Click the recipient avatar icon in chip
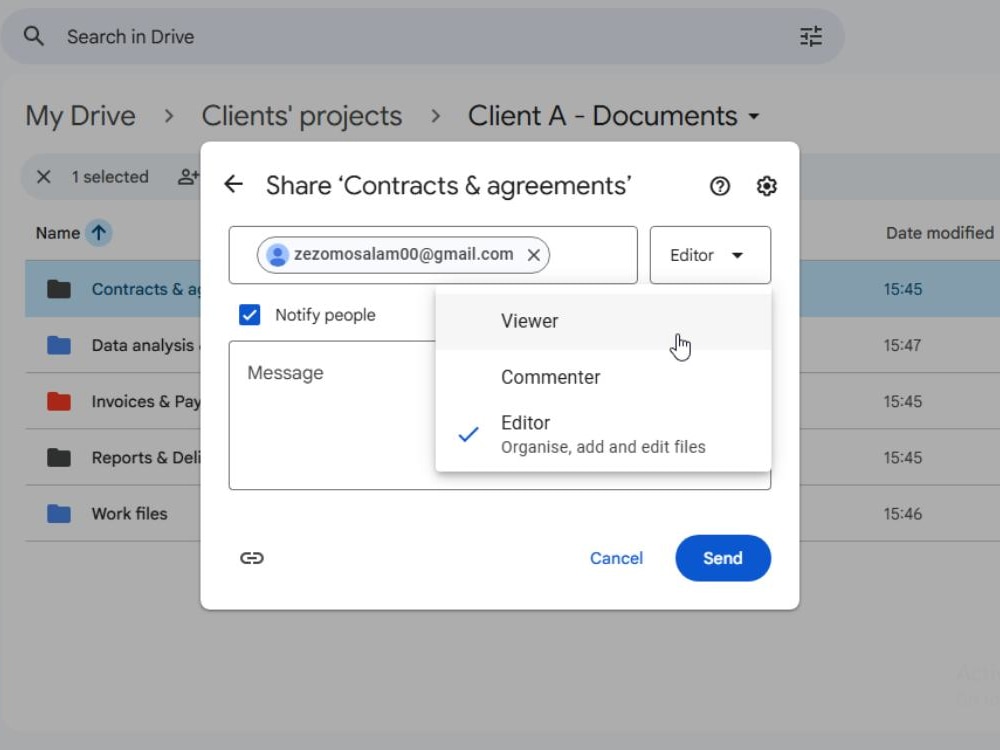 click(x=277, y=255)
